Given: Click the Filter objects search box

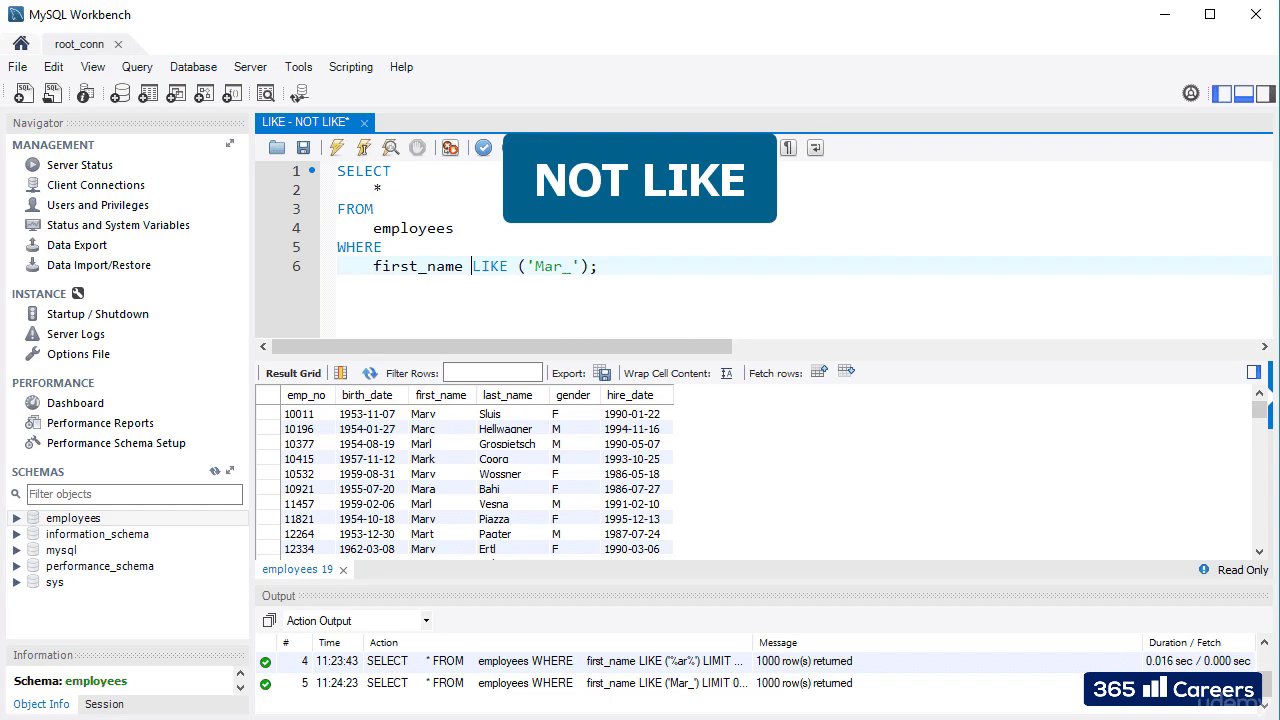Looking at the screenshot, I should pos(134,494).
